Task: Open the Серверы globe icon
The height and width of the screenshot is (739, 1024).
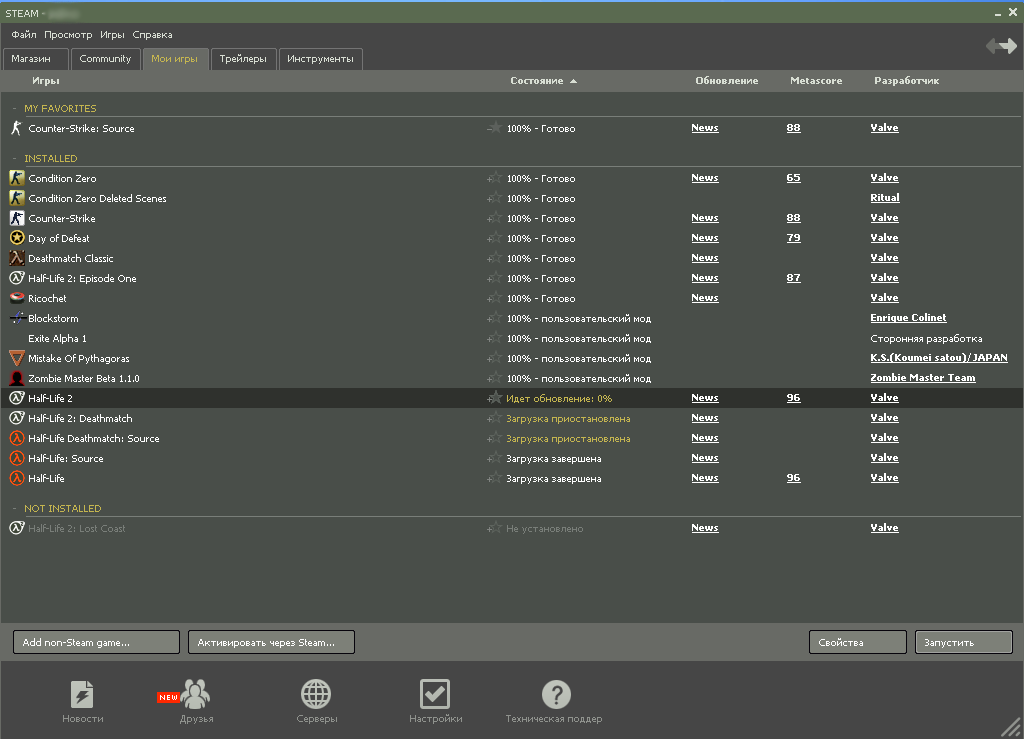Action: [x=316, y=694]
